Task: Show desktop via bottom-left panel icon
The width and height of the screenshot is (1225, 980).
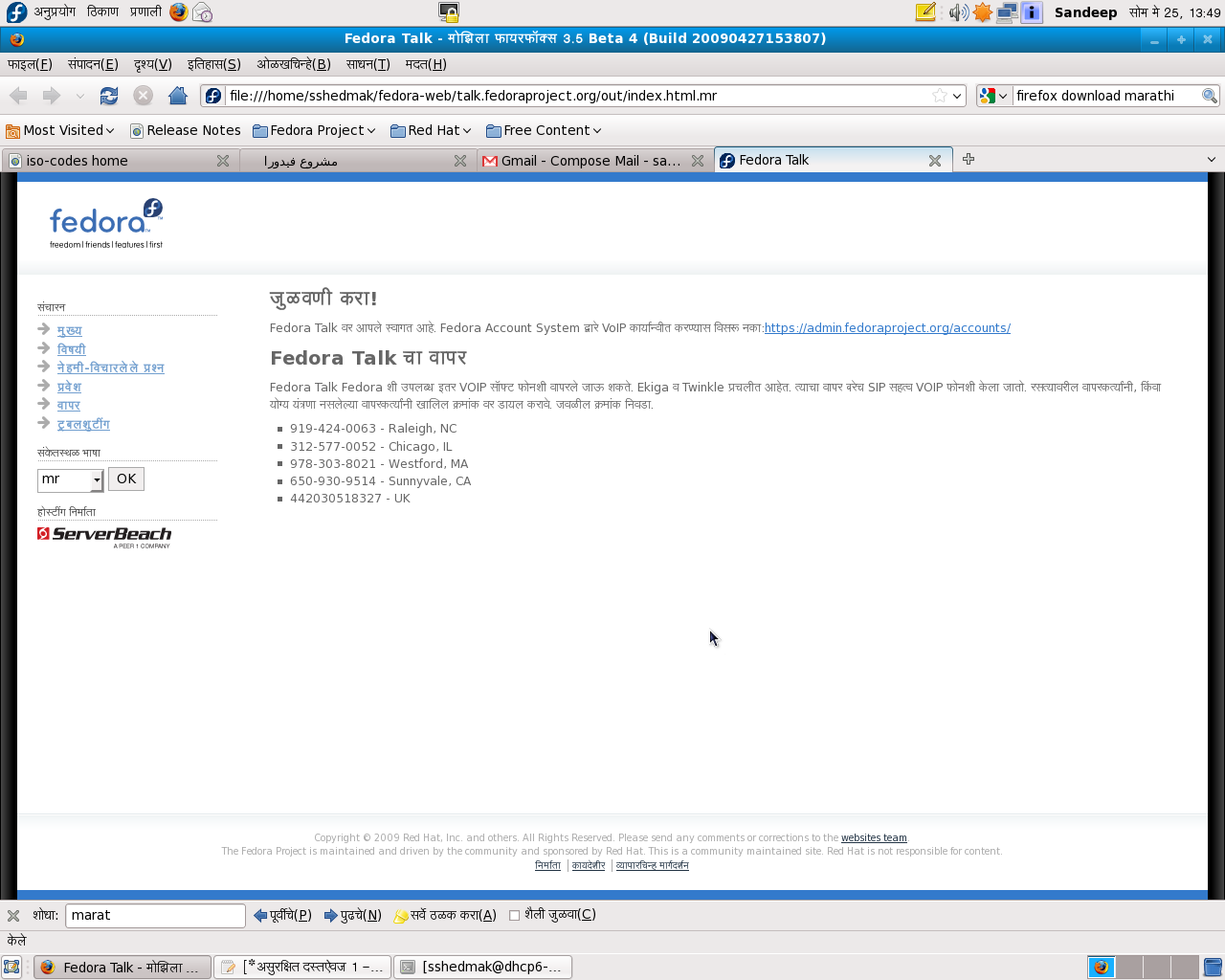Action: pyautogui.click(x=11, y=967)
